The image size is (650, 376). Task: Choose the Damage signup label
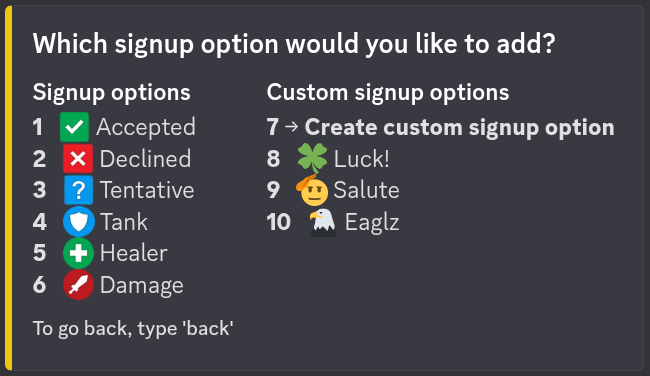coord(142,286)
